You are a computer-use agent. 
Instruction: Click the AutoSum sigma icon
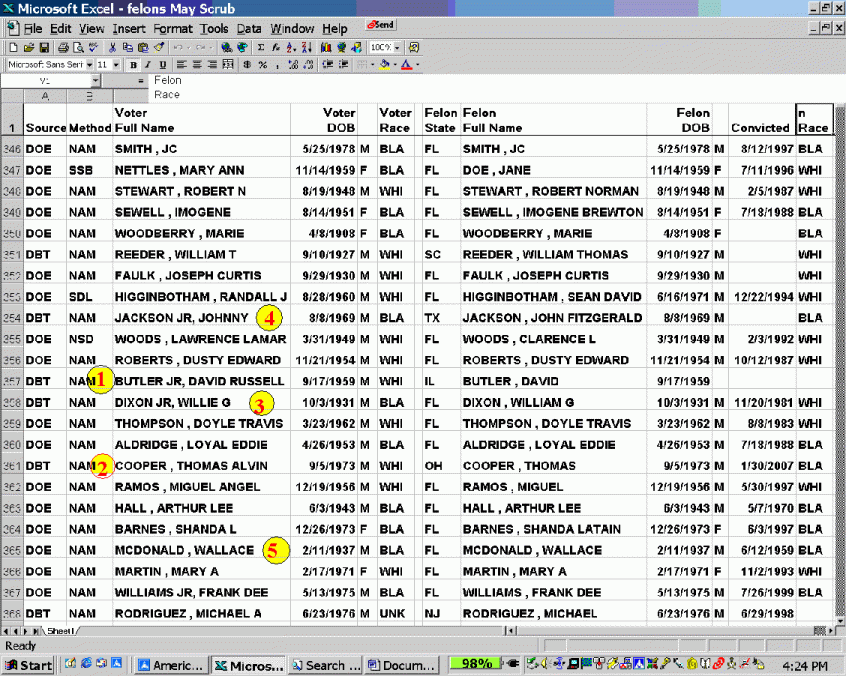pos(262,47)
